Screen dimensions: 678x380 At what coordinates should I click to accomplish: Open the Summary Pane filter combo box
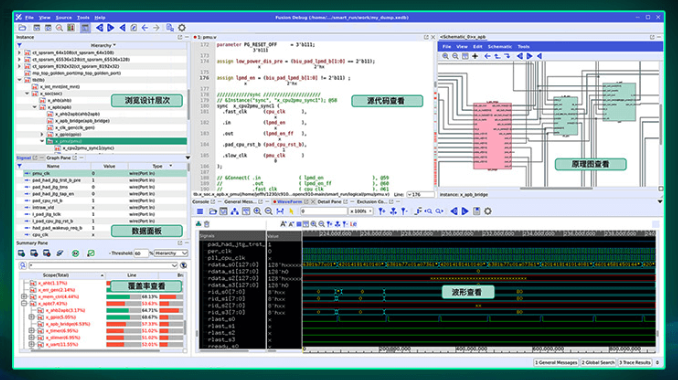(x=103, y=265)
